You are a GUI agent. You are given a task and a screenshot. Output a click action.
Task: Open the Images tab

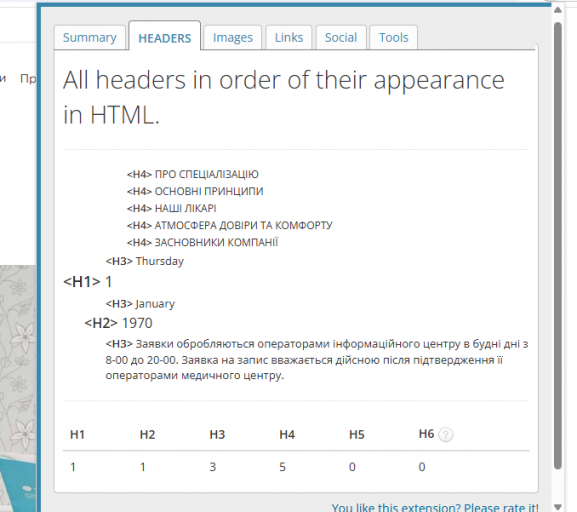click(233, 38)
